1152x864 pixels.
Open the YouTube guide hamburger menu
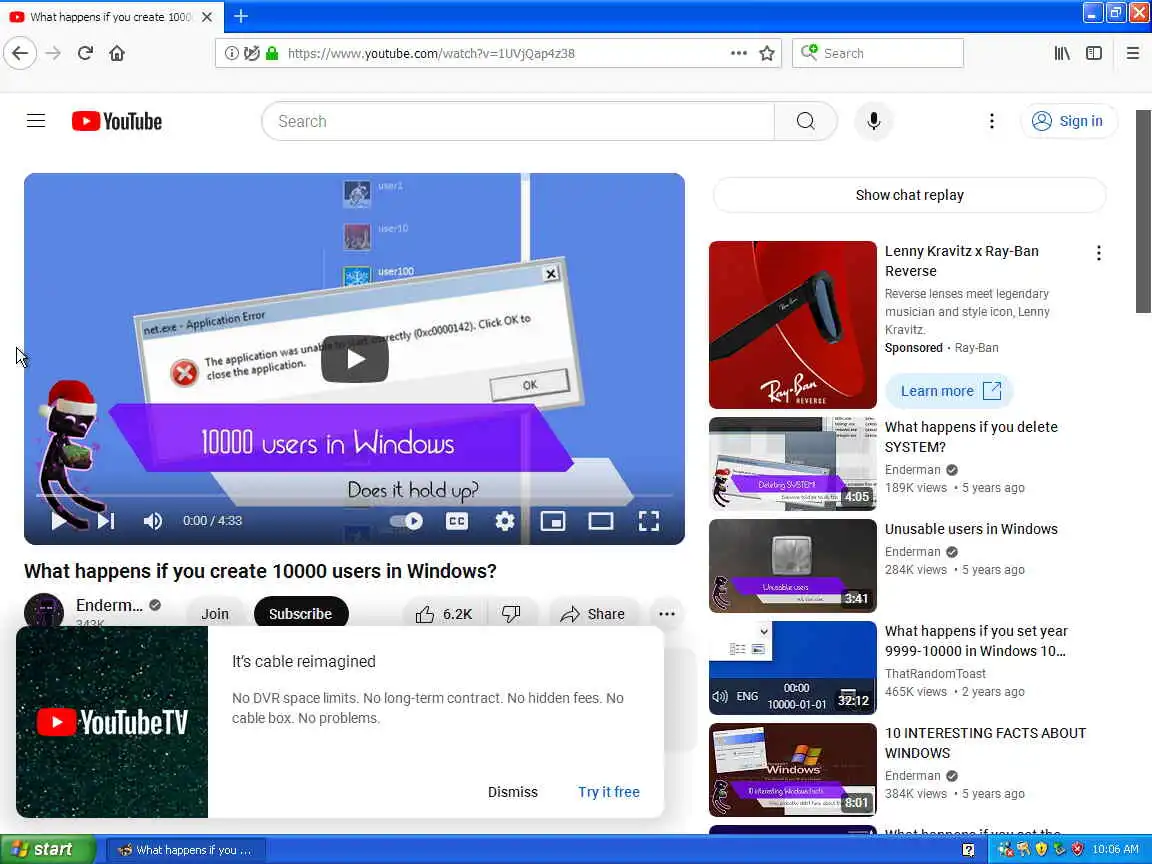click(x=36, y=121)
